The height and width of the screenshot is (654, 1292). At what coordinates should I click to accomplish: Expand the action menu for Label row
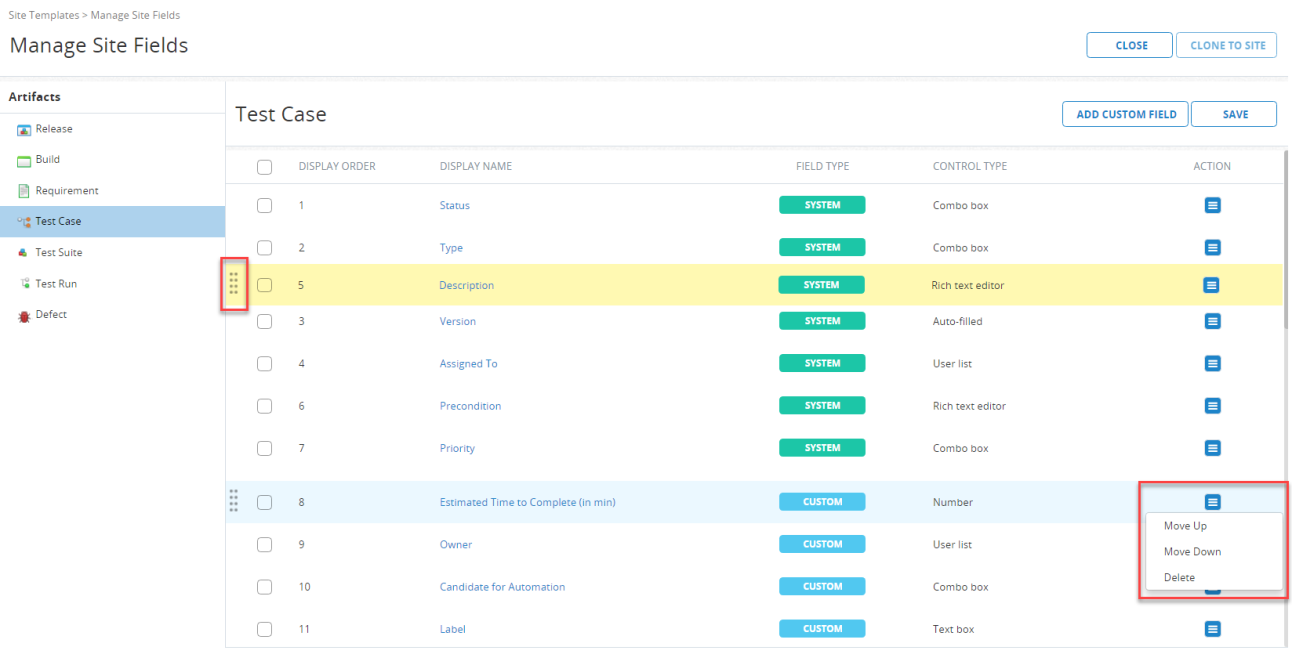[x=1212, y=629]
